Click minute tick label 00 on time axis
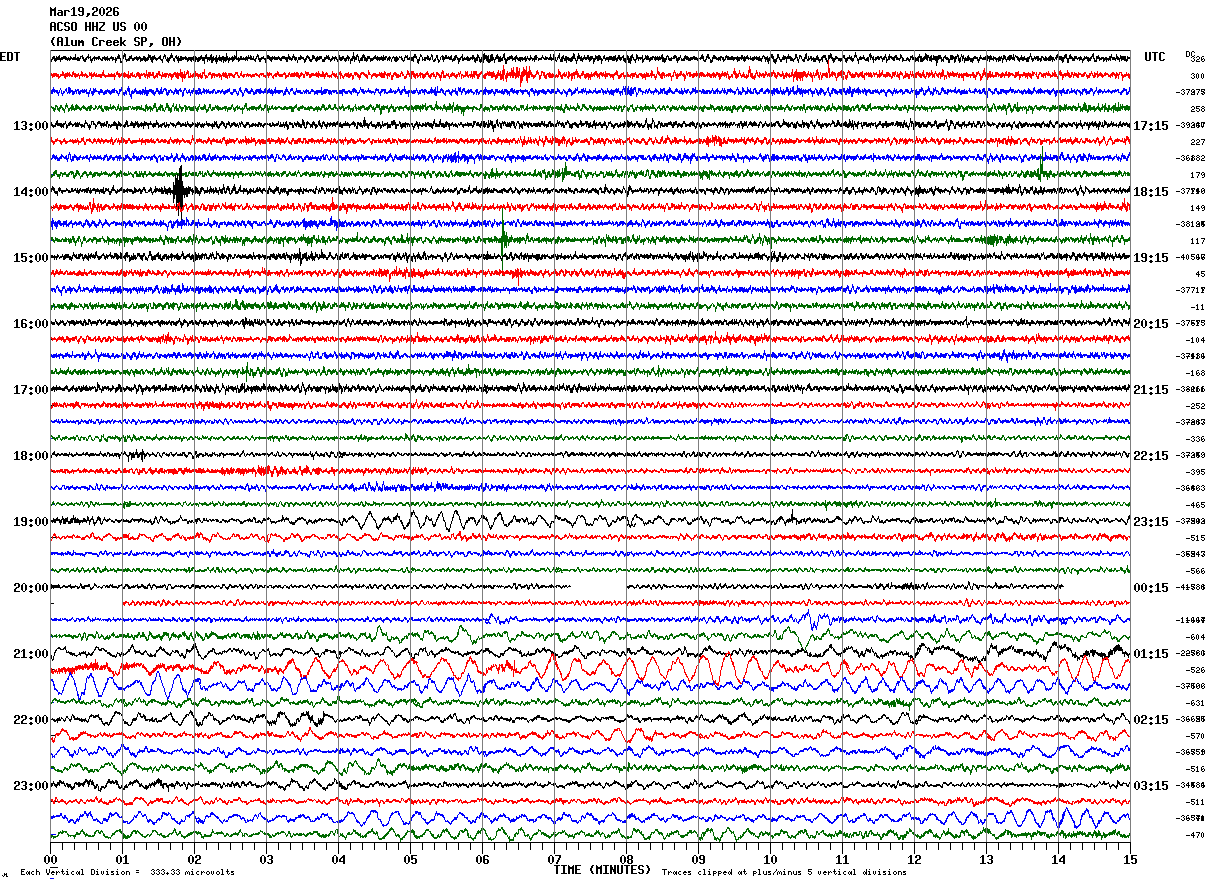The image size is (1210, 886). pos(50,859)
